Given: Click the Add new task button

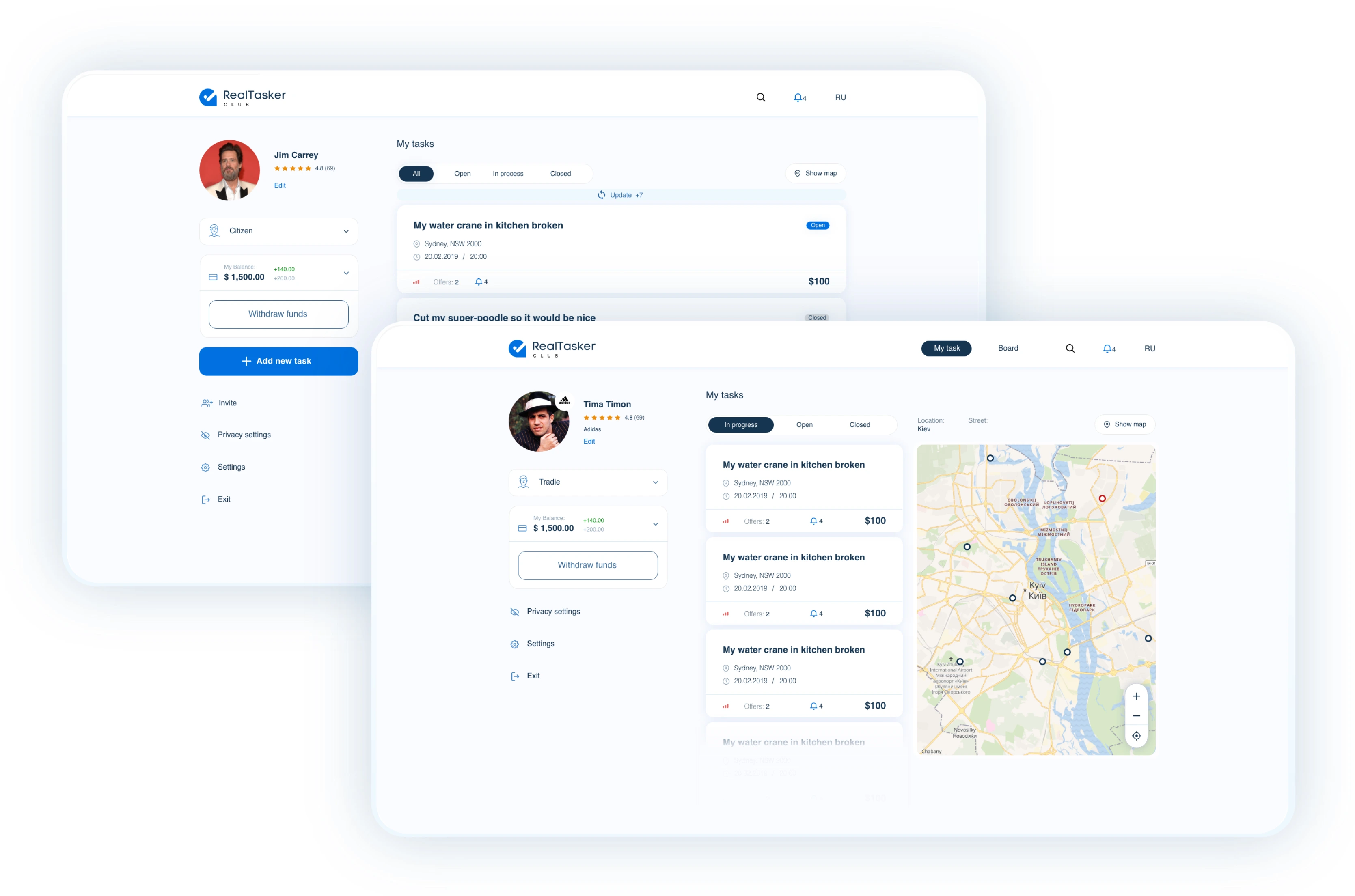Looking at the screenshot, I should [x=278, y=361].
